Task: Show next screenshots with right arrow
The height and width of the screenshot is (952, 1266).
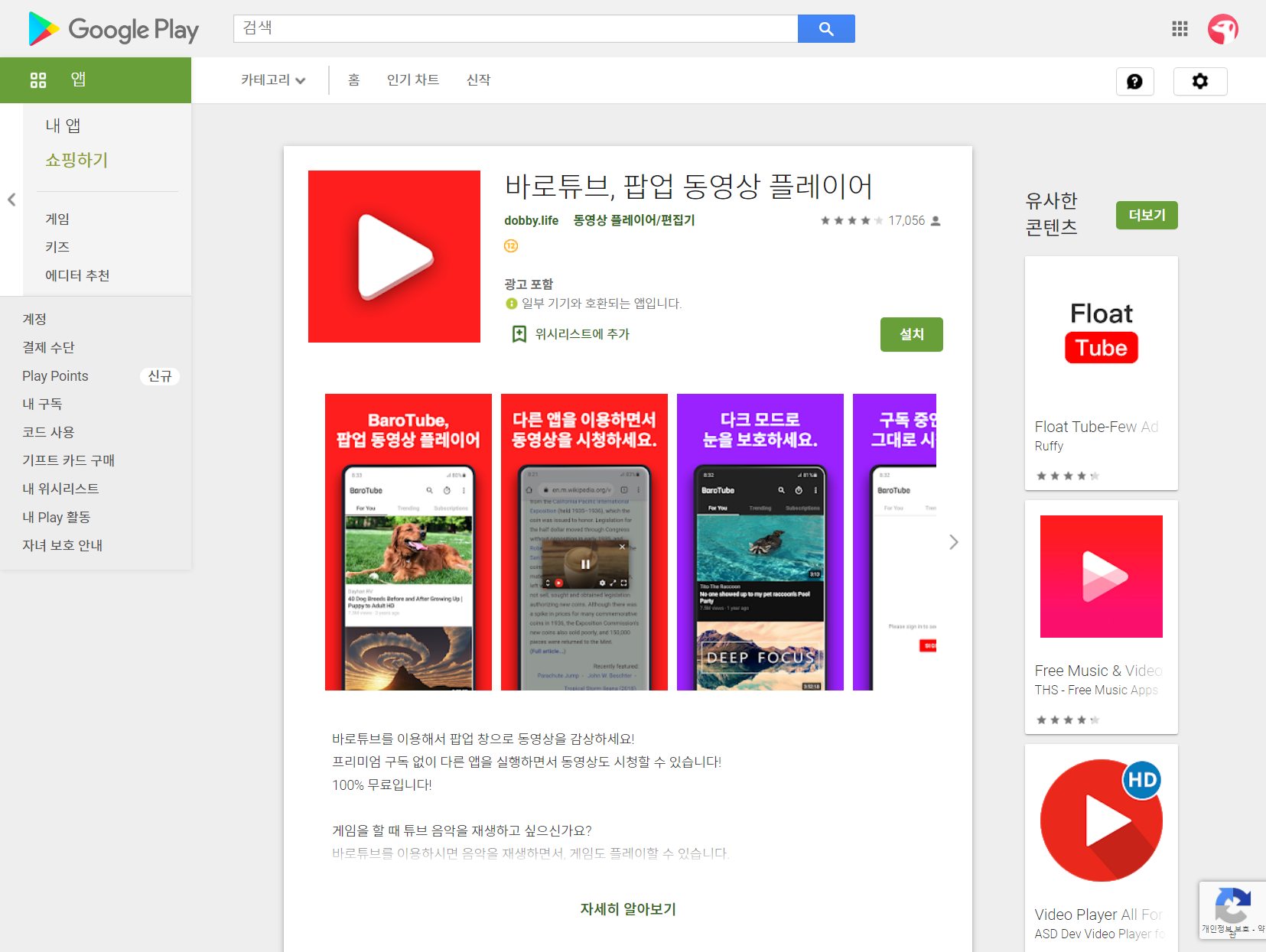Action: coord(953,542)
